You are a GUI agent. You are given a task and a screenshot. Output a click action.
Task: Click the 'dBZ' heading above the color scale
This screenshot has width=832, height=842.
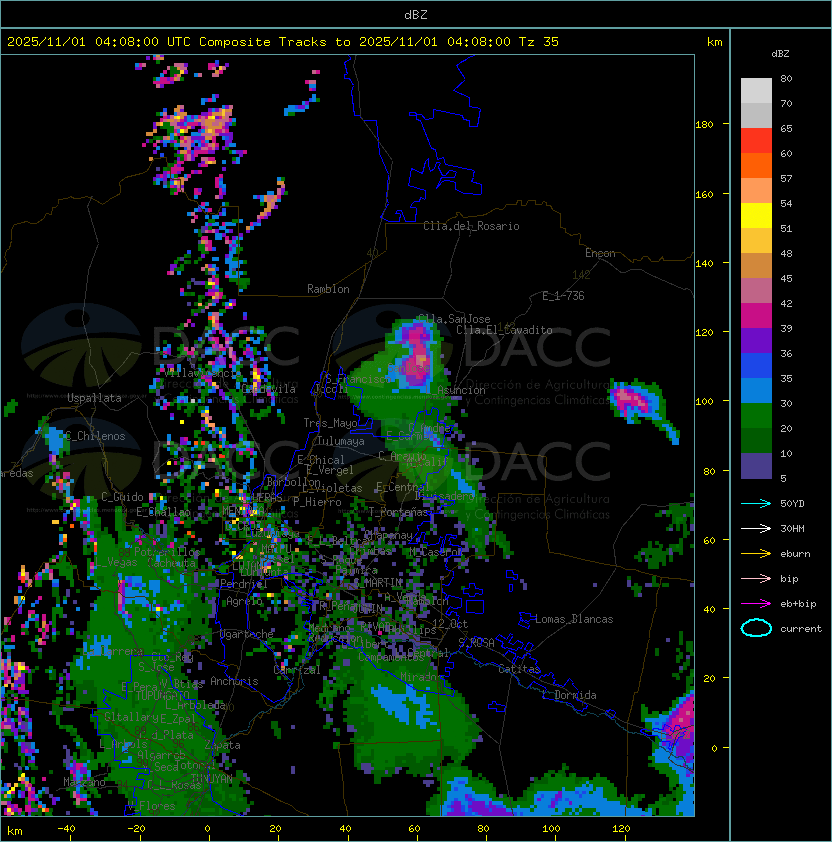780,54
